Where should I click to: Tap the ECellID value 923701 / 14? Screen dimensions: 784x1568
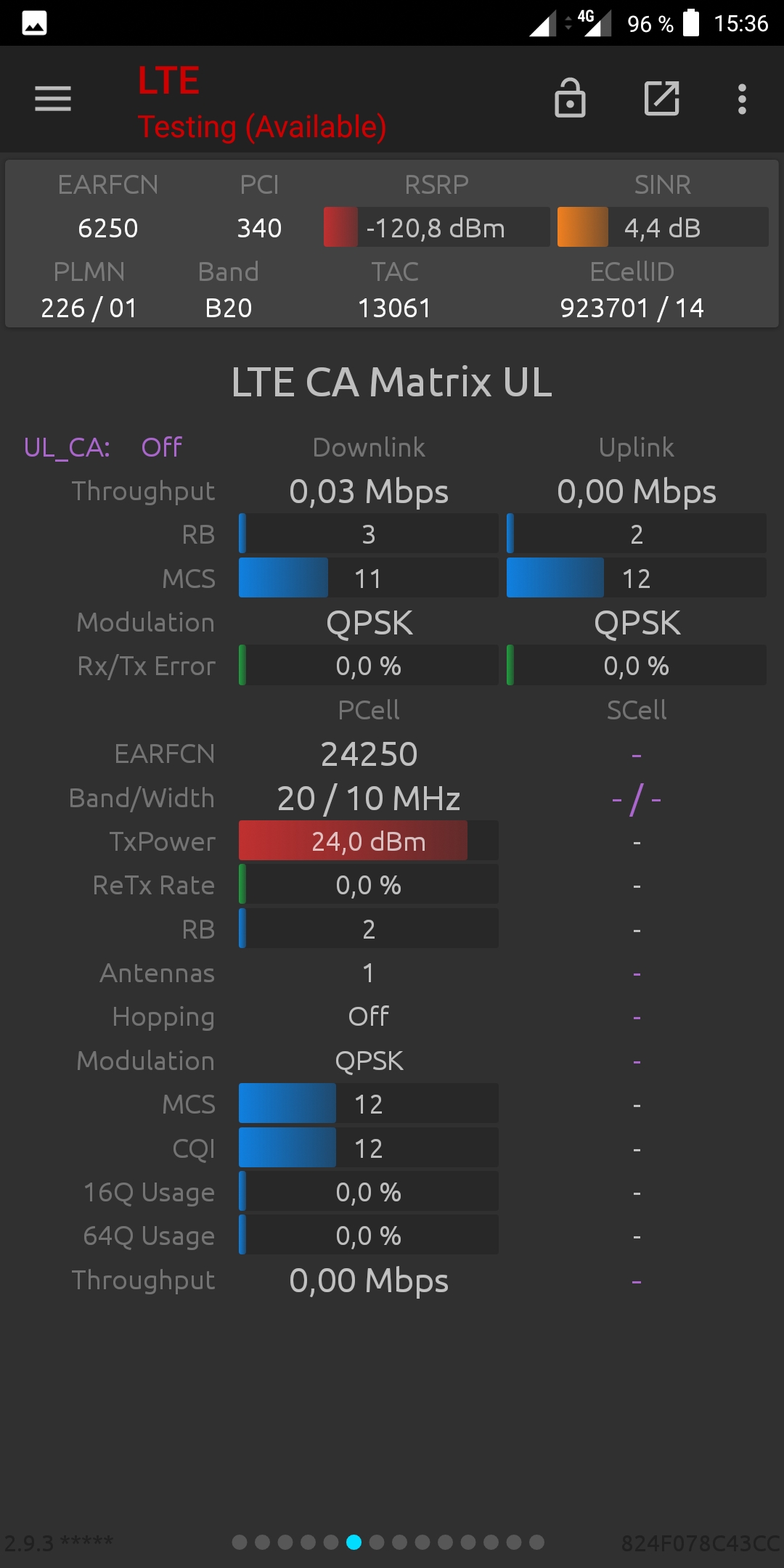tap(632, 308)
